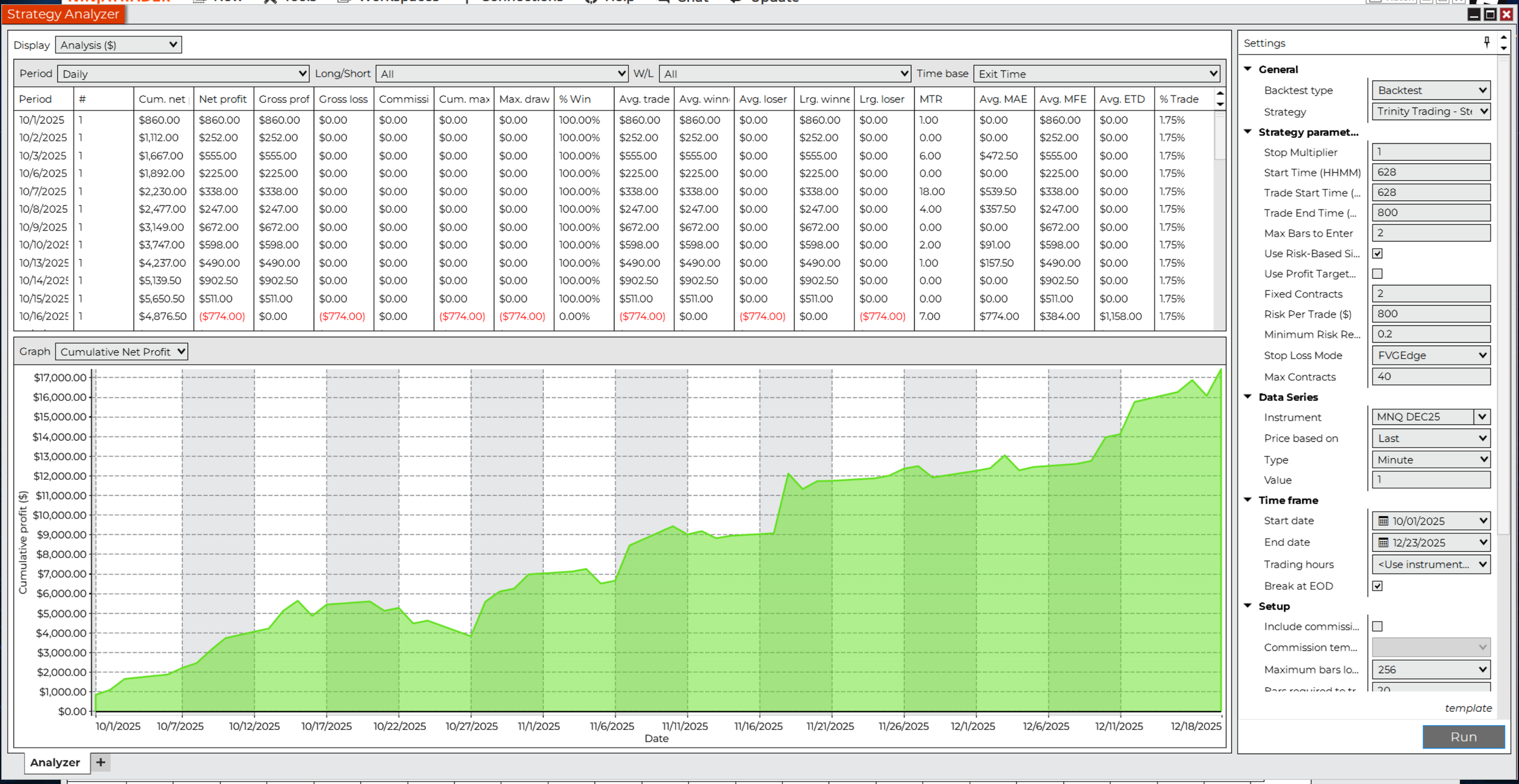
Task: Disable the Break at EOD checkbox
Action: (1377, 585)
